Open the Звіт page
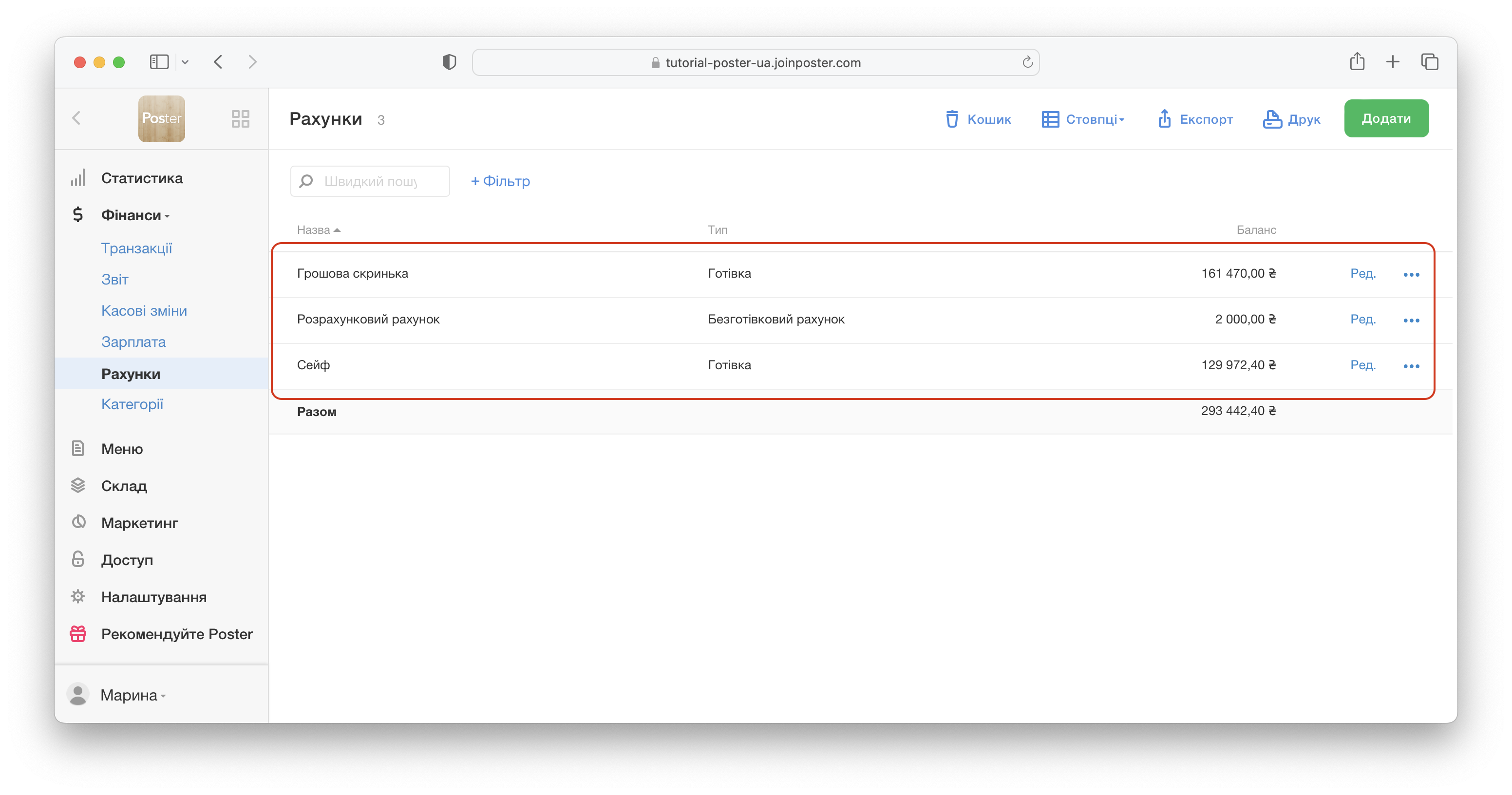 click(114, 280)
